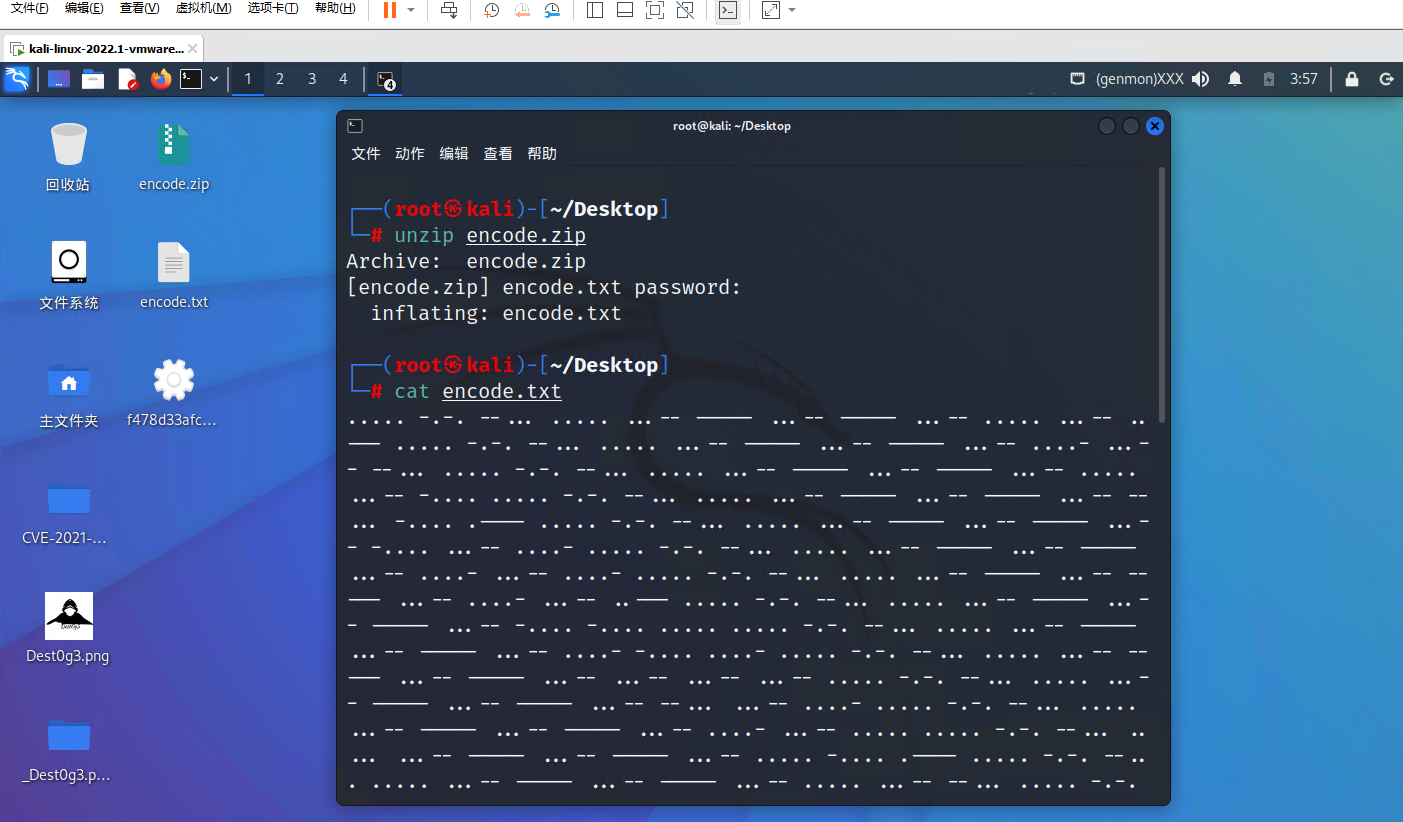The width and height of the screenshot is (1403, 822).
Task: Open the terminal's 查看 menu
Action: coord(498,153)
